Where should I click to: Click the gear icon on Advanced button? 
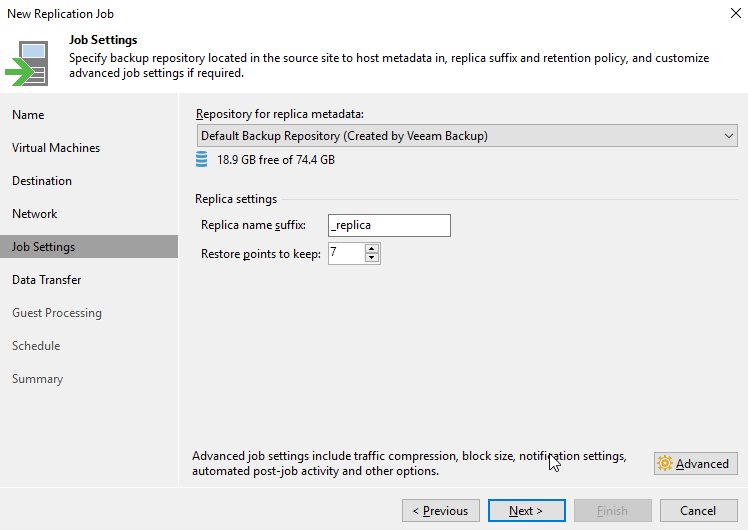point(665,464)
